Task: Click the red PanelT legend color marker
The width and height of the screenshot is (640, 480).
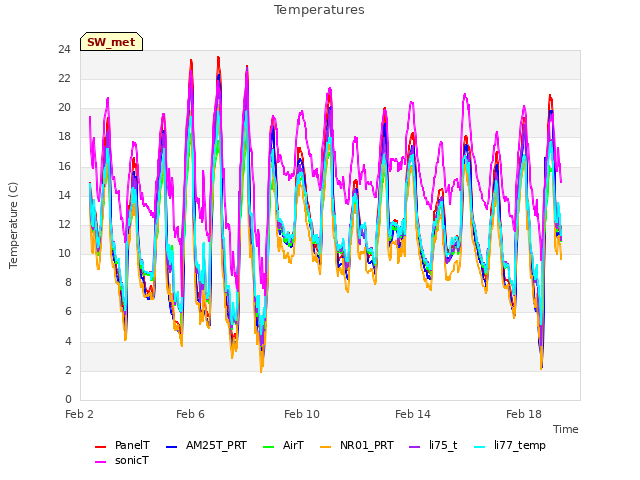Action: tap(100, 447)
